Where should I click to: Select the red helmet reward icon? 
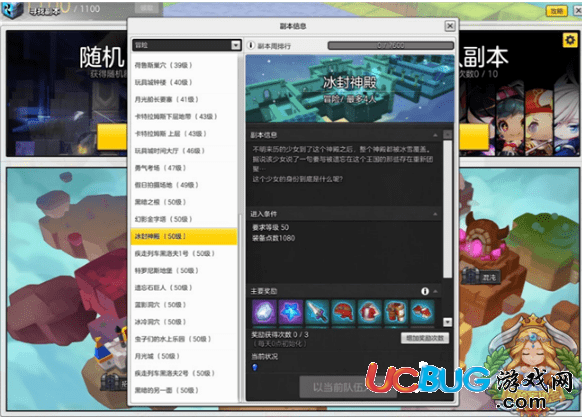[x=343, y=312]
